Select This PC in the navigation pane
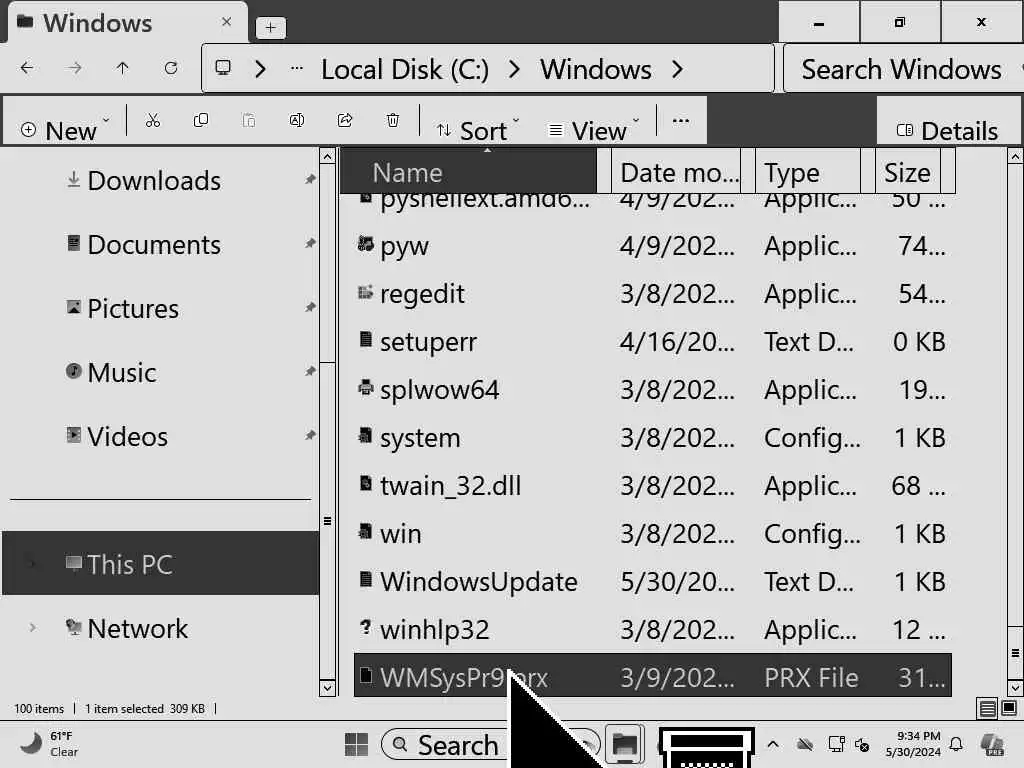 (x=161, y=564)
